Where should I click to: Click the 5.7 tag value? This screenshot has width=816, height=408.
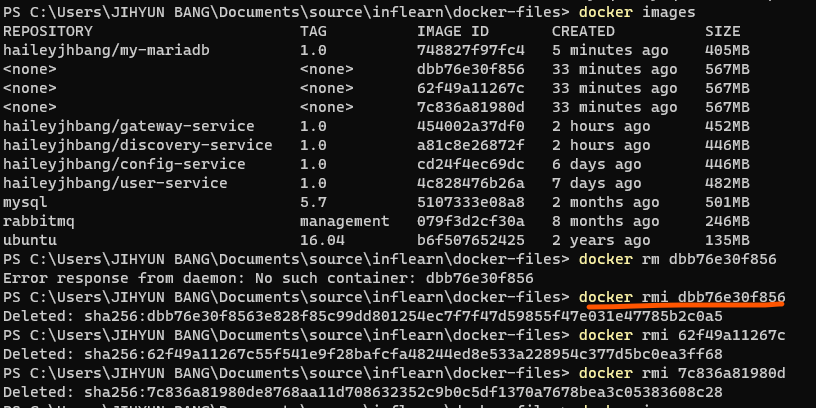[x=313, y=202]
